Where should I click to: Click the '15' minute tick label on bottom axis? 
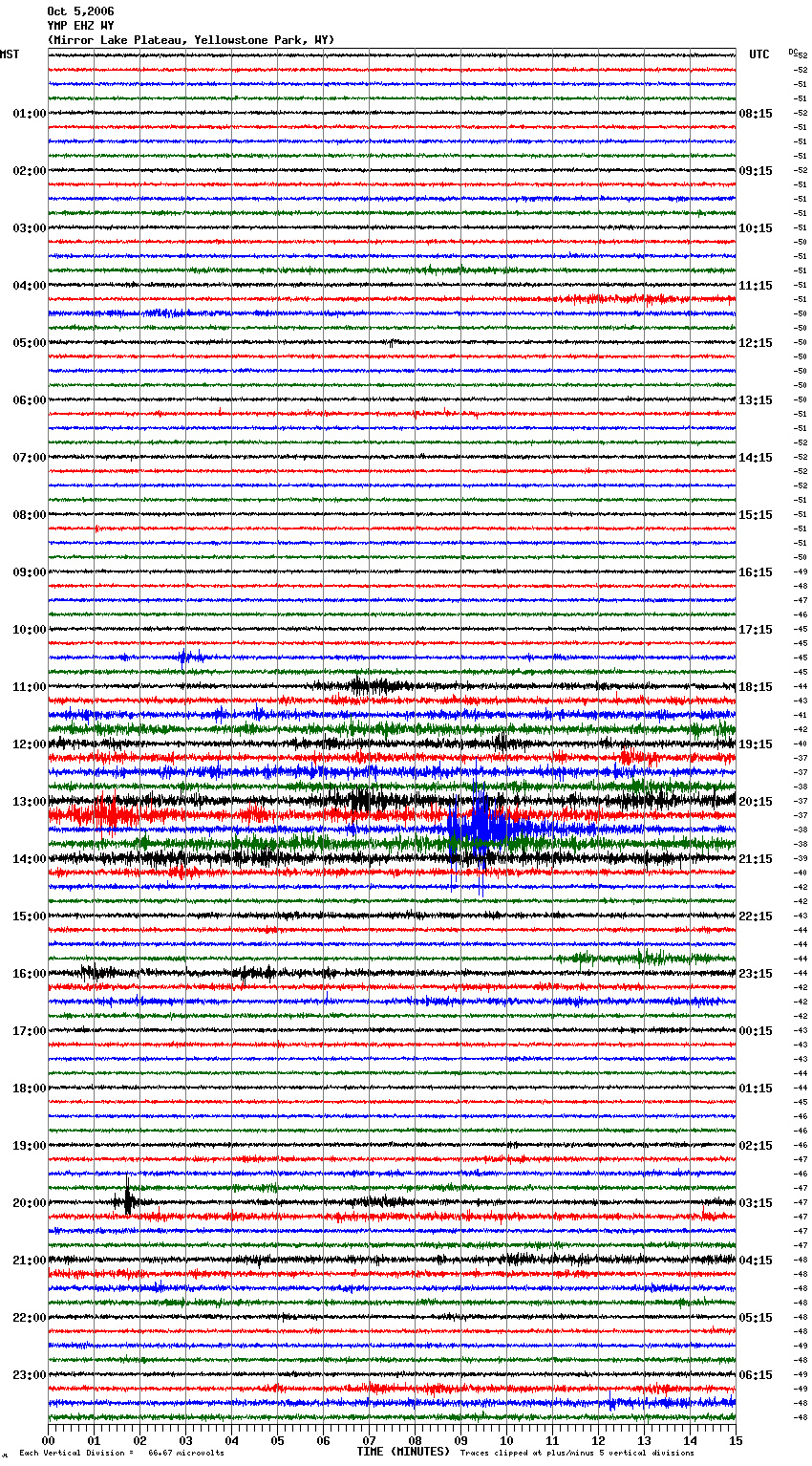point(736,1440)
